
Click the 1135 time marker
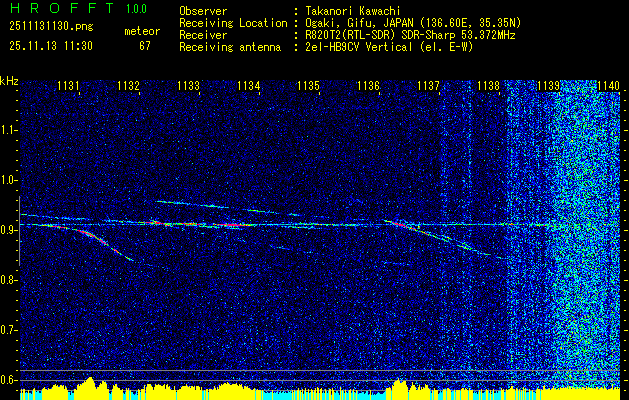308,86
